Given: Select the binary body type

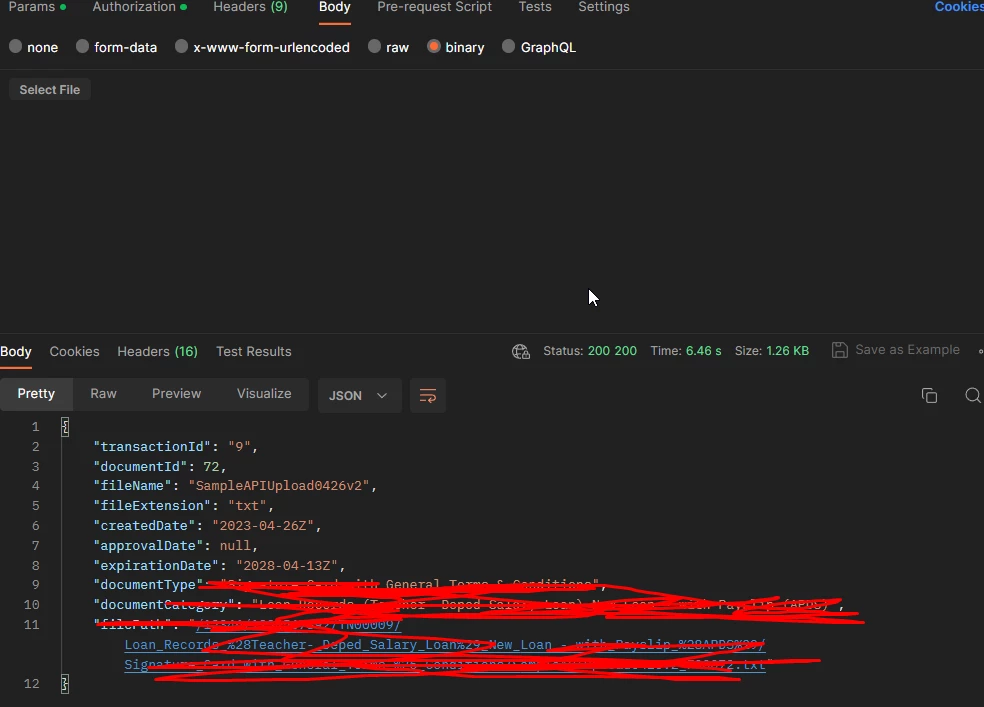Looking at the screenshot, I should (x=434, y=46).
